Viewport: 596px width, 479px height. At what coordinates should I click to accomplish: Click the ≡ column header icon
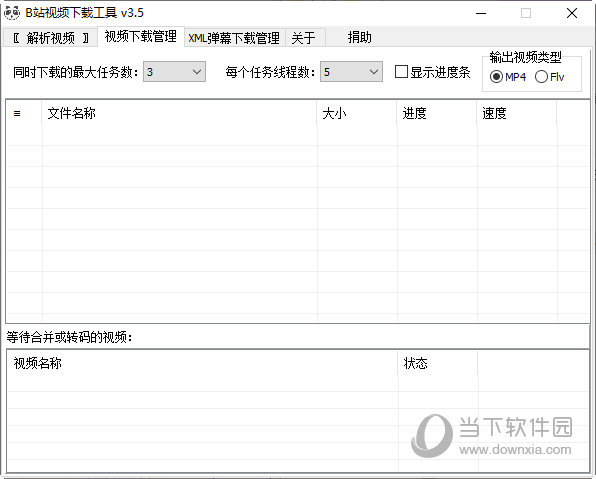coord(17,113)
